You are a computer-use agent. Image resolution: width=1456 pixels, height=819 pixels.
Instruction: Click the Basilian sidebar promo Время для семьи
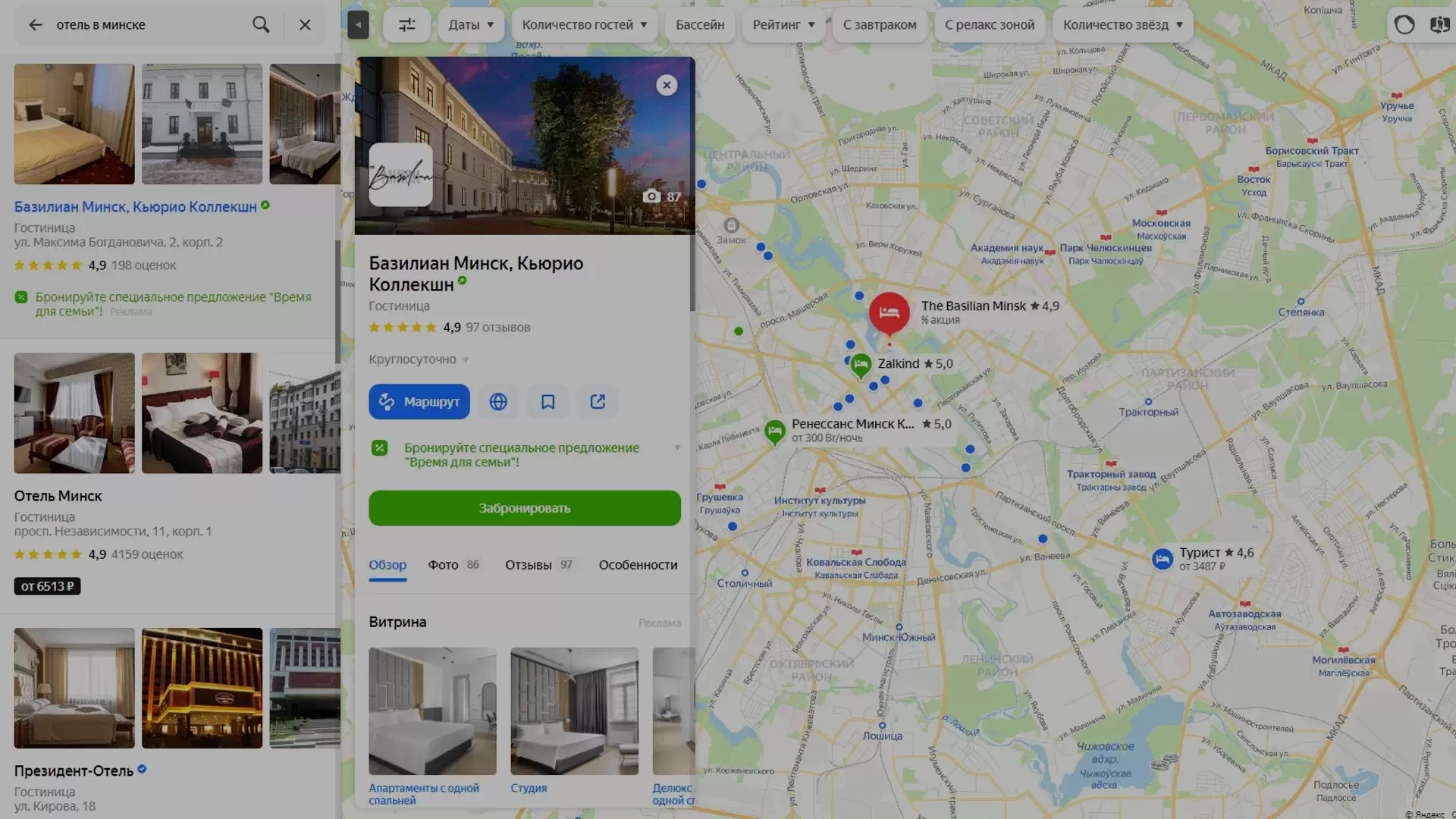coord(173,304)
